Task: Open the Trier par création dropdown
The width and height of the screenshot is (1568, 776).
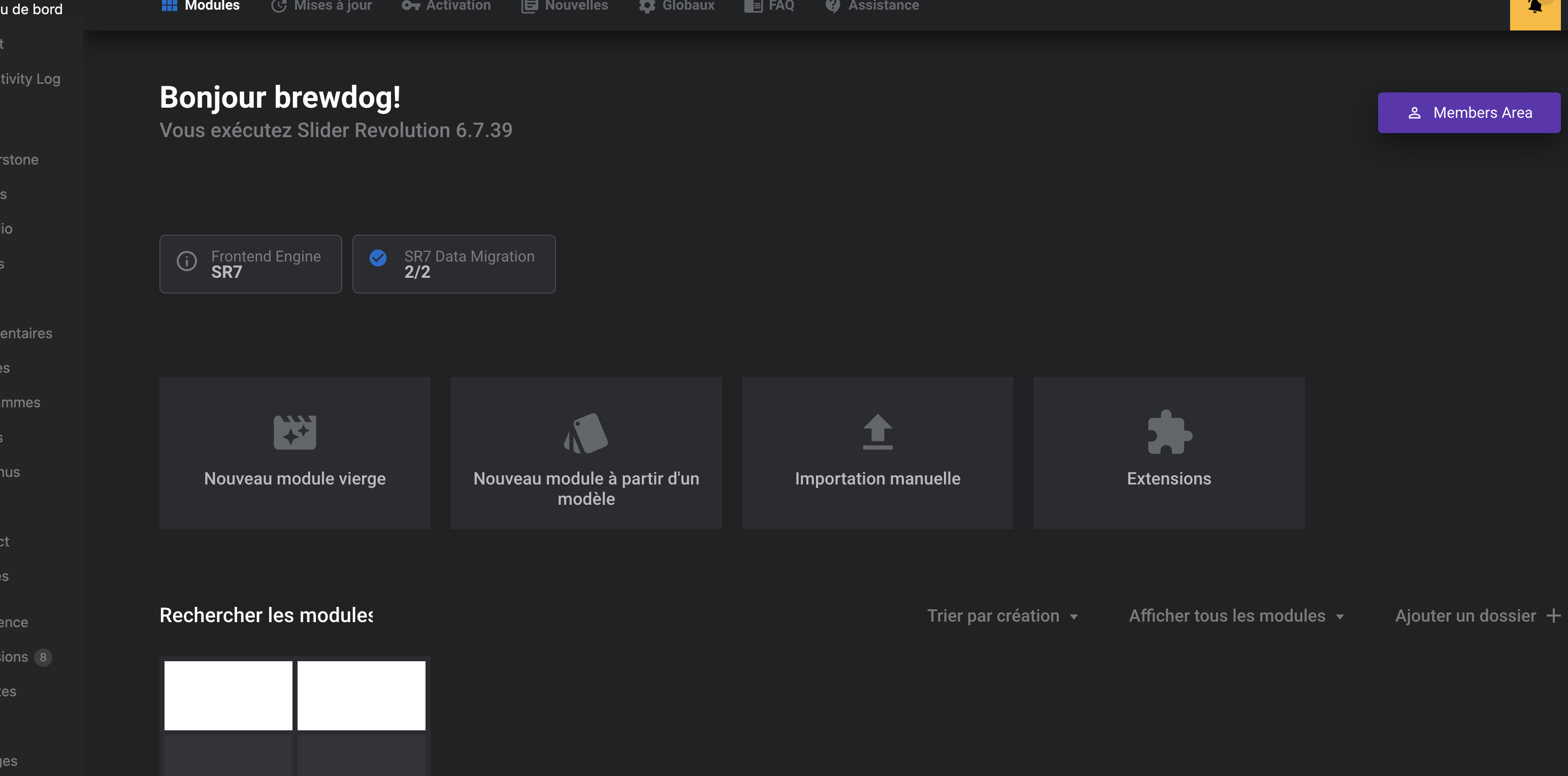Action: [1002, 616]
